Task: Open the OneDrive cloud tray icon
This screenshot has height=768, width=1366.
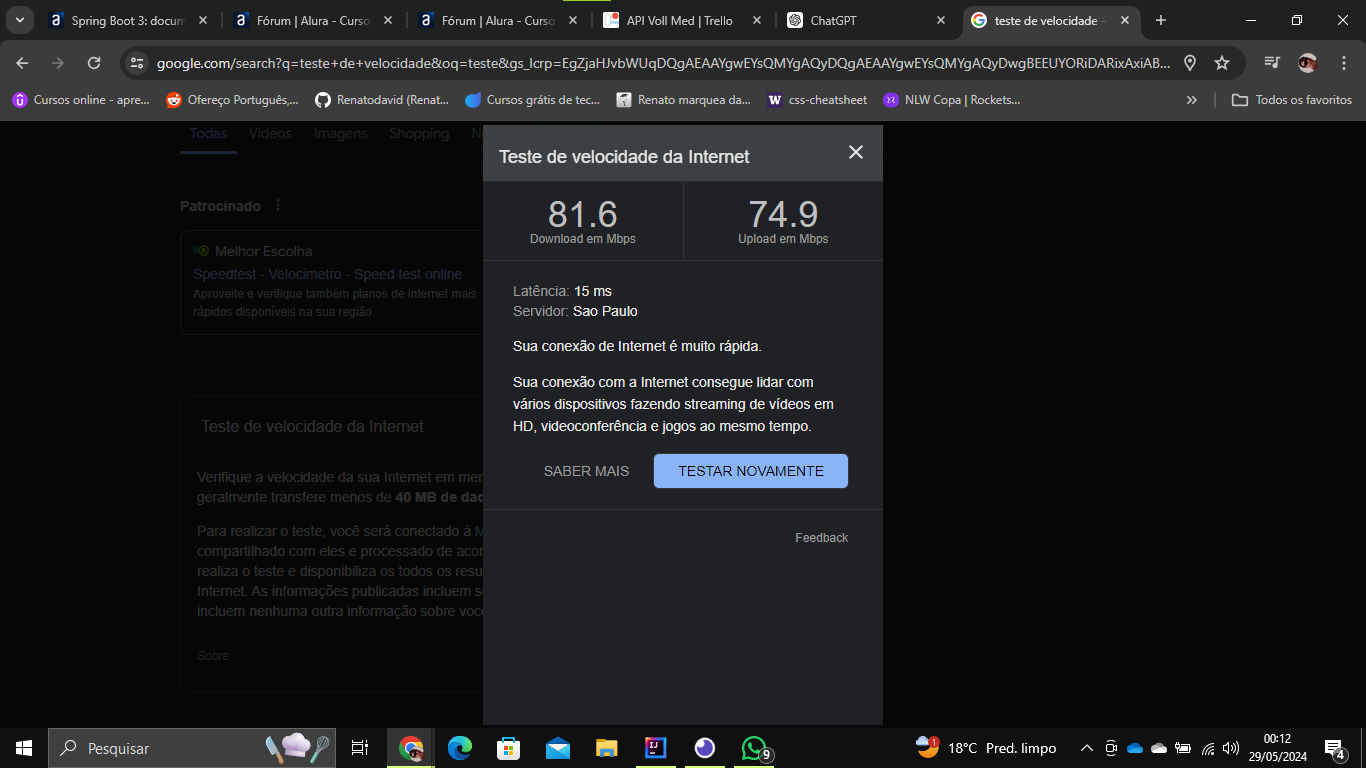Action: pyautogui.click(x=1135, y=748)
